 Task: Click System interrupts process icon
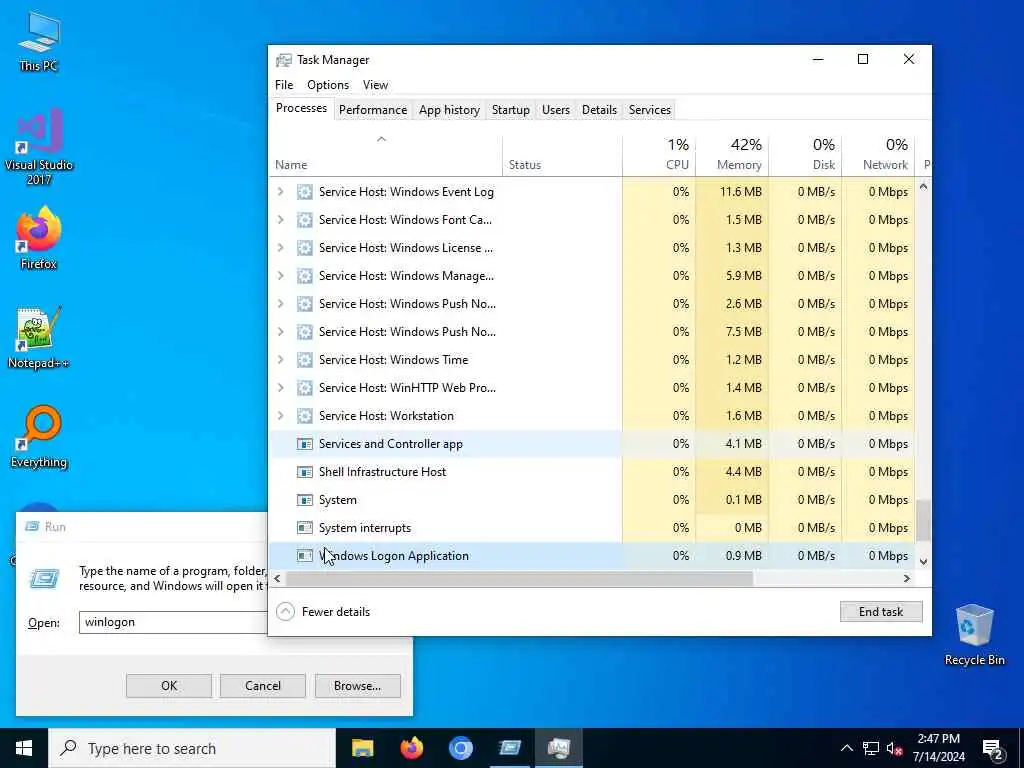(304, 528)
